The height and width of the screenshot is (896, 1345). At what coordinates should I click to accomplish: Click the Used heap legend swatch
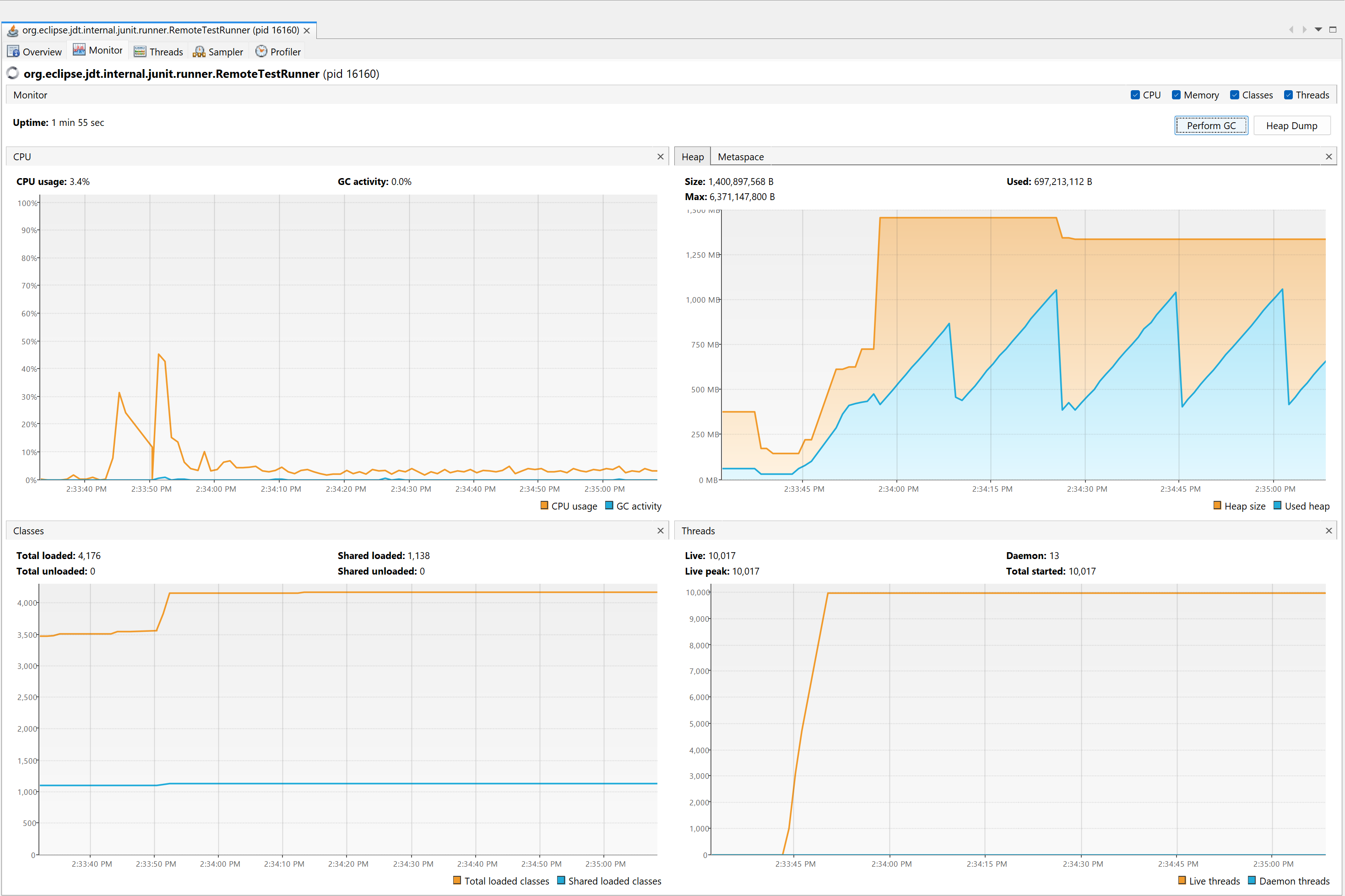1277,506
